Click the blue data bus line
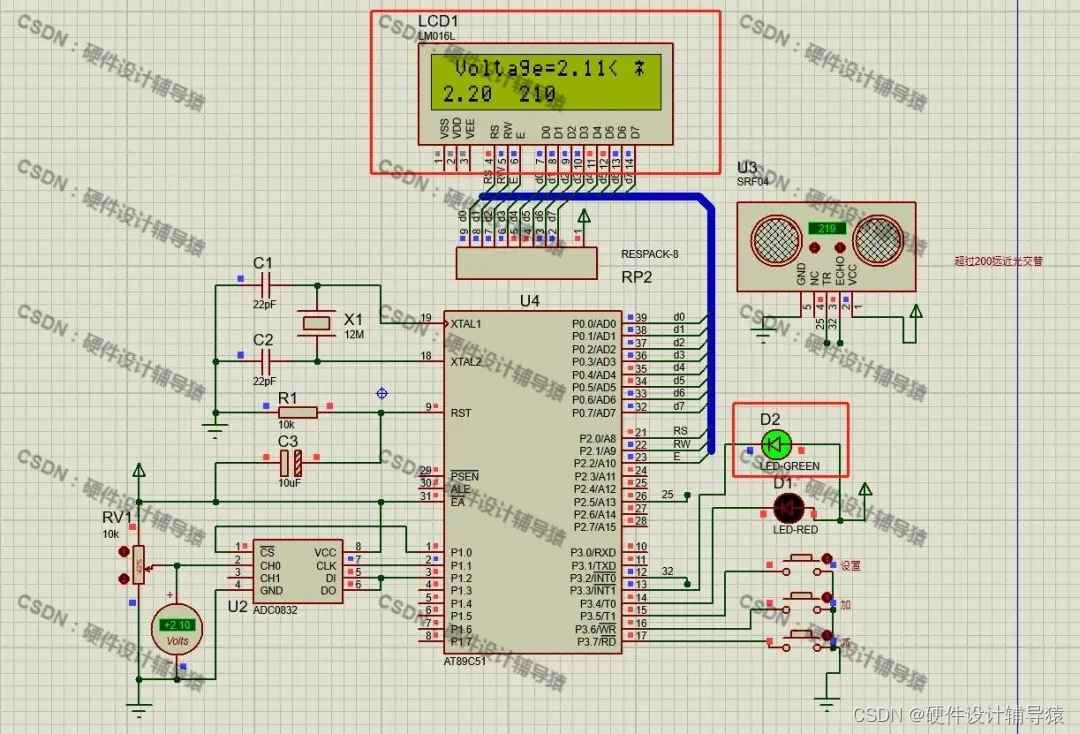 point(711,324)
